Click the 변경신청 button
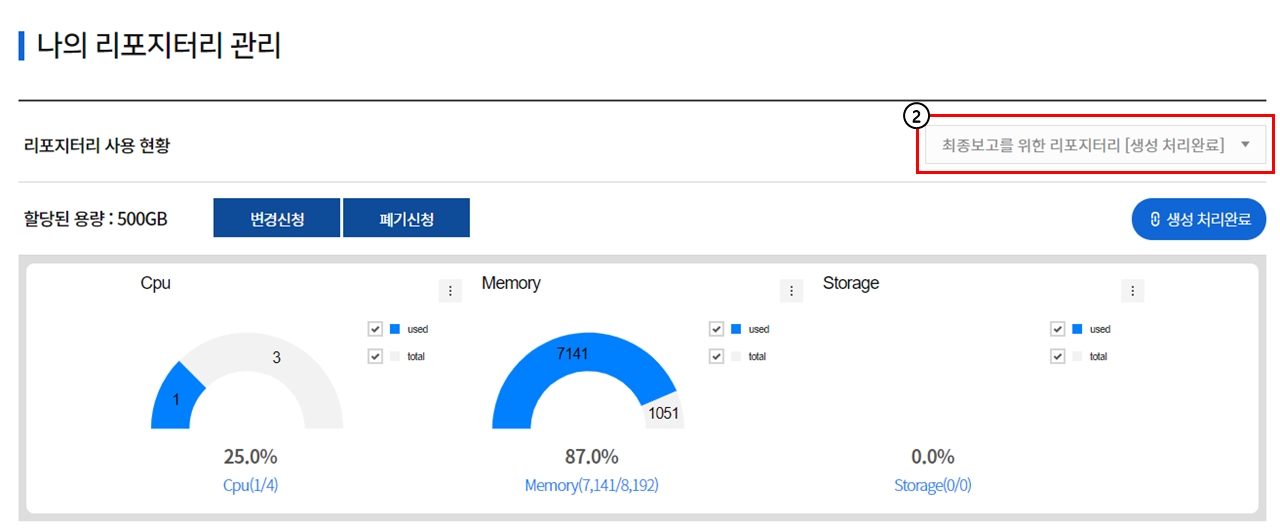 tap(277, 219)
